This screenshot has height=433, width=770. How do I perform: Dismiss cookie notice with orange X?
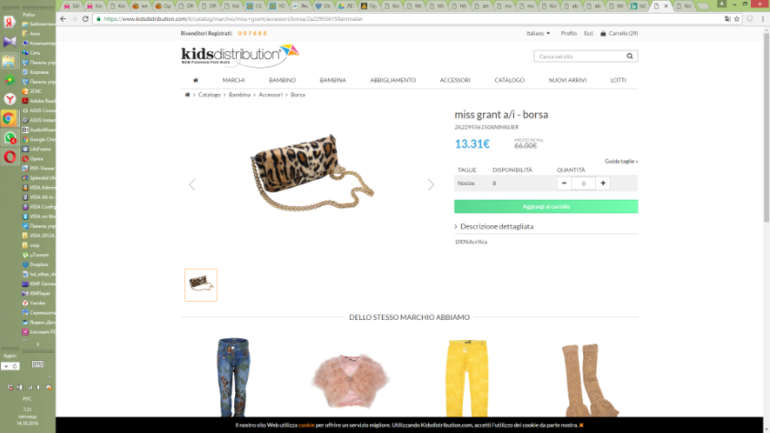click(x=581, y=425)
